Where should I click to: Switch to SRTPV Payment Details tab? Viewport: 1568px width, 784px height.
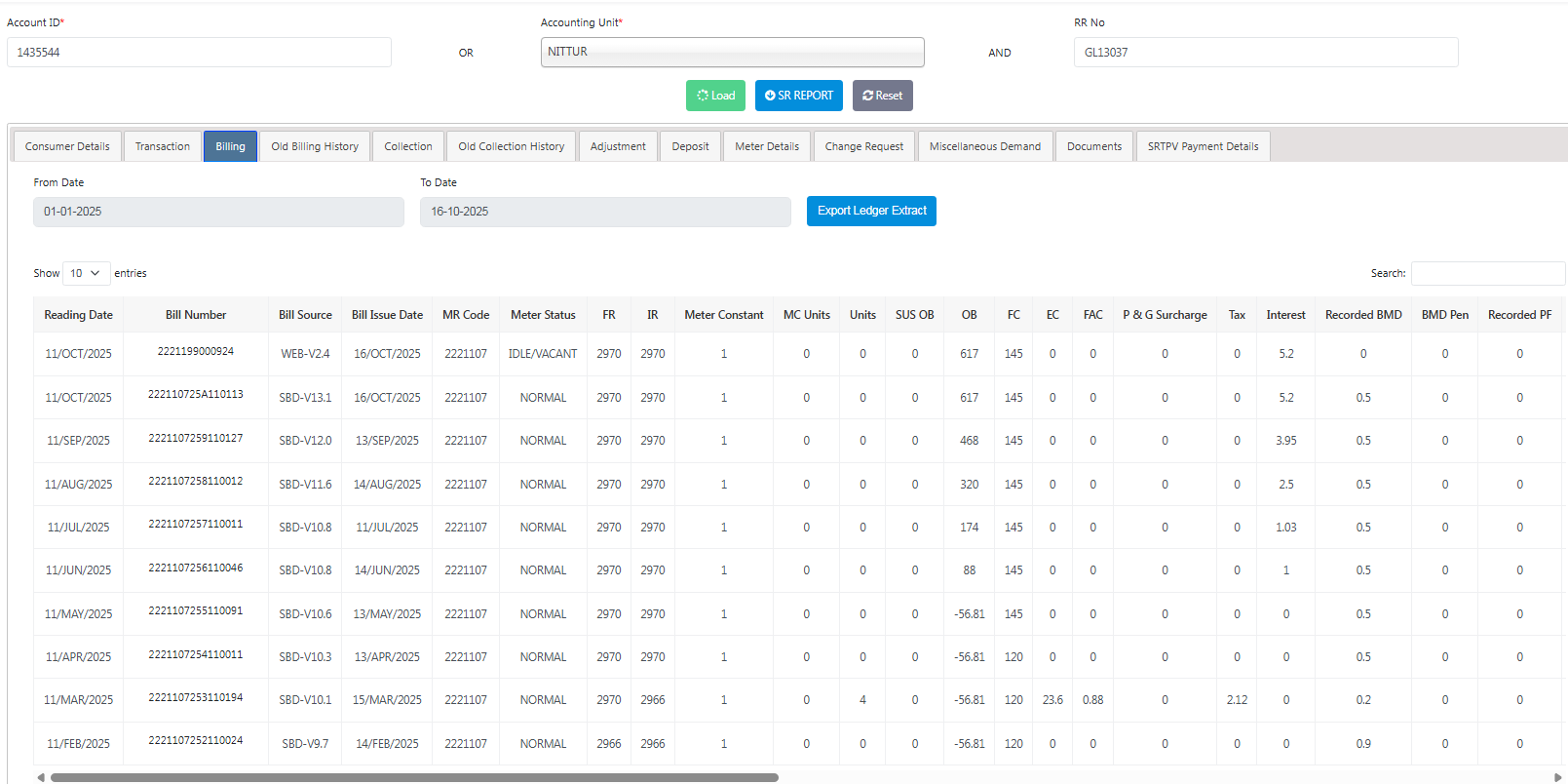(1203, 146)
